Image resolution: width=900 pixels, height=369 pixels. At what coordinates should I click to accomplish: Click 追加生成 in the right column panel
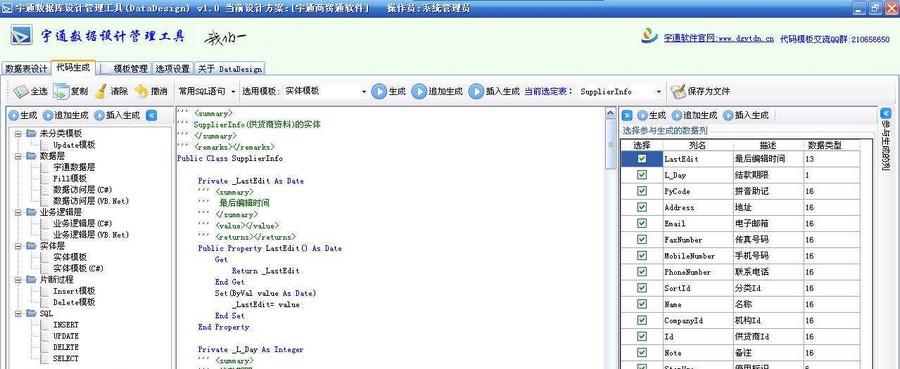(695, 115)
